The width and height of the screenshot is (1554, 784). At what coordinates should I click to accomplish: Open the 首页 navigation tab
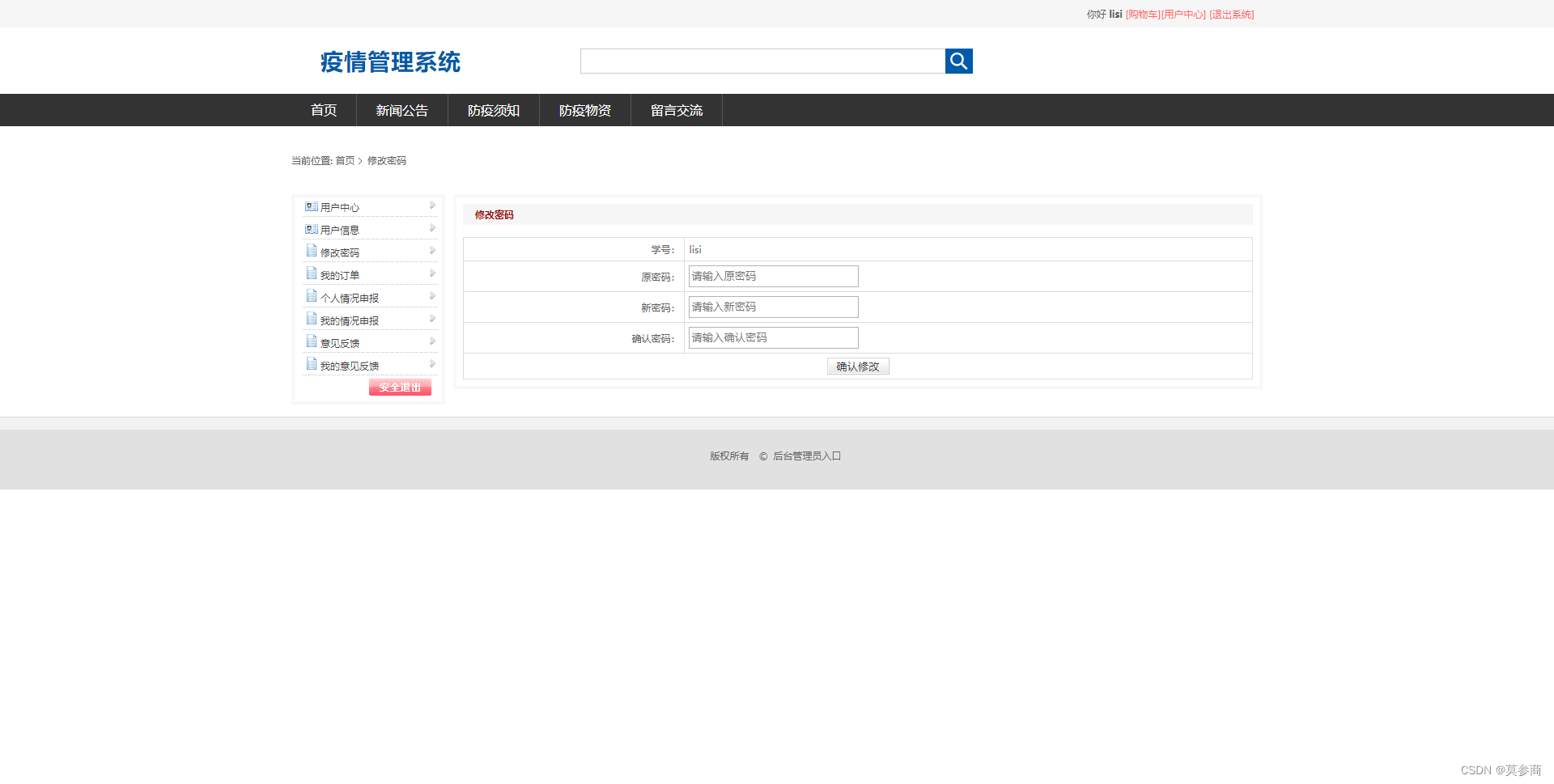tap(324, 110)
